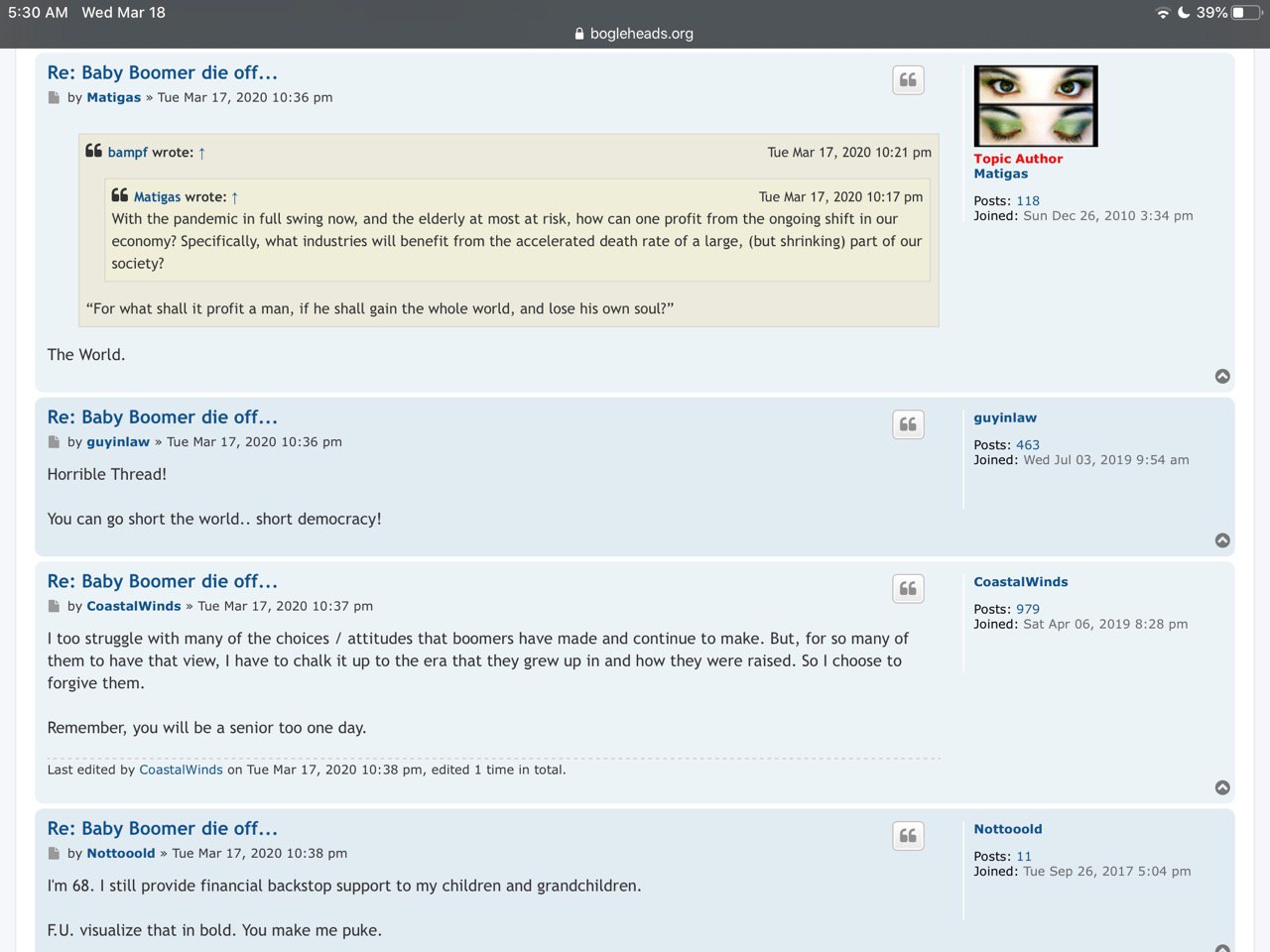View Matigas's 118 posts
1270x952 pixels.
[1028, 200]
